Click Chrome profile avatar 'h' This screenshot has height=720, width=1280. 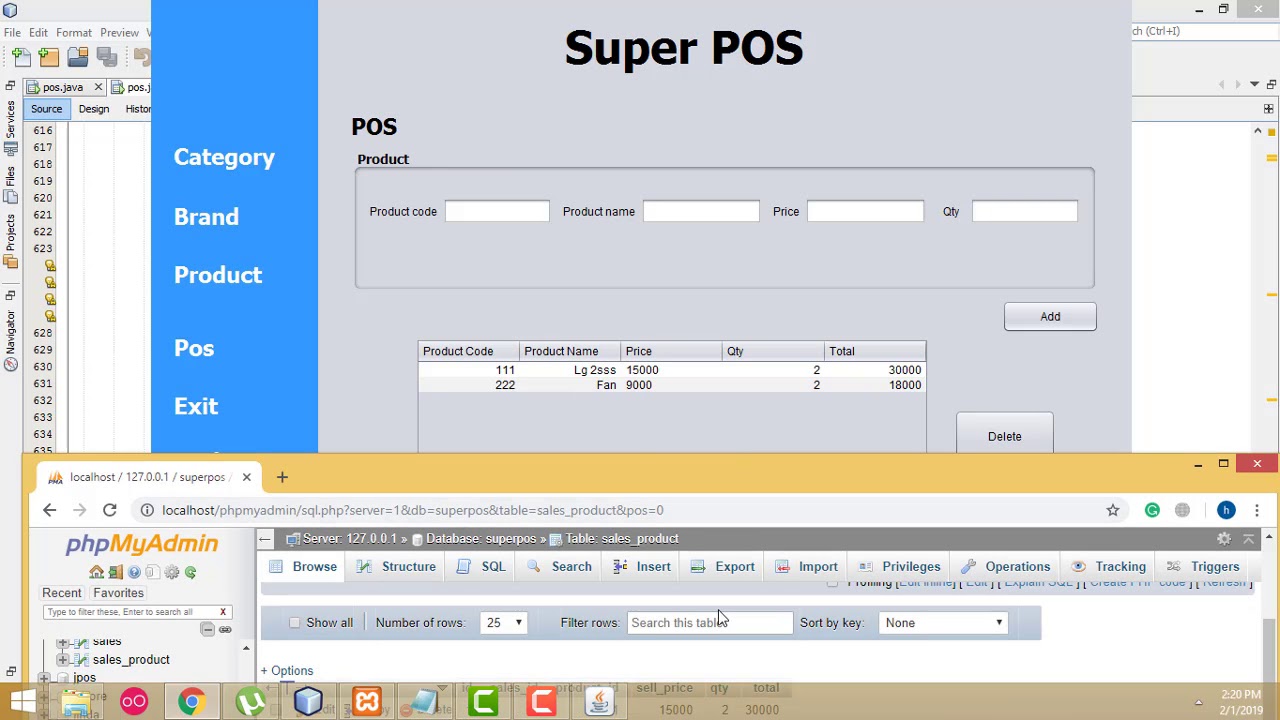1226,510
